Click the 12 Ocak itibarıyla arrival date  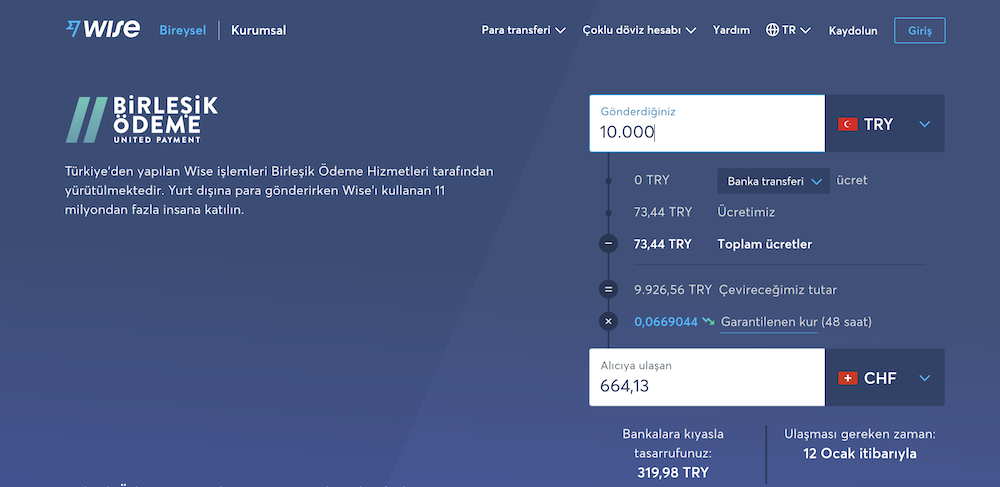click(x=860, y=454)
